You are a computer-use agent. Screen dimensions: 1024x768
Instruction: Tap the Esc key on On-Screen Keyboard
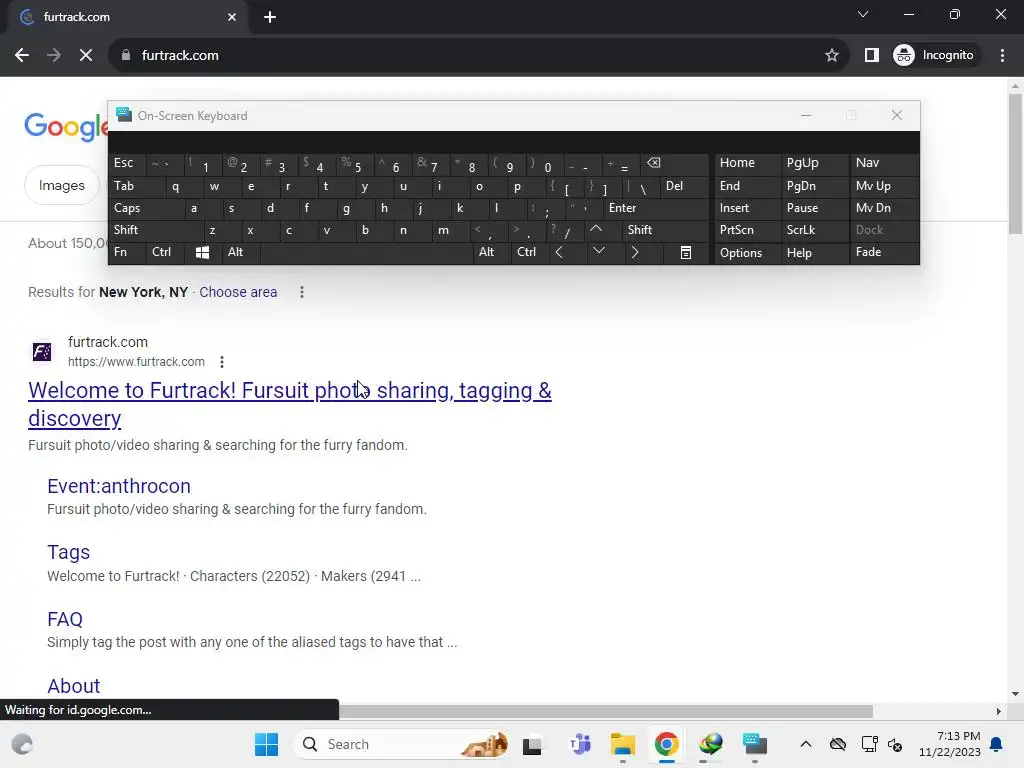pyautogui.click(x=127, y=163)
